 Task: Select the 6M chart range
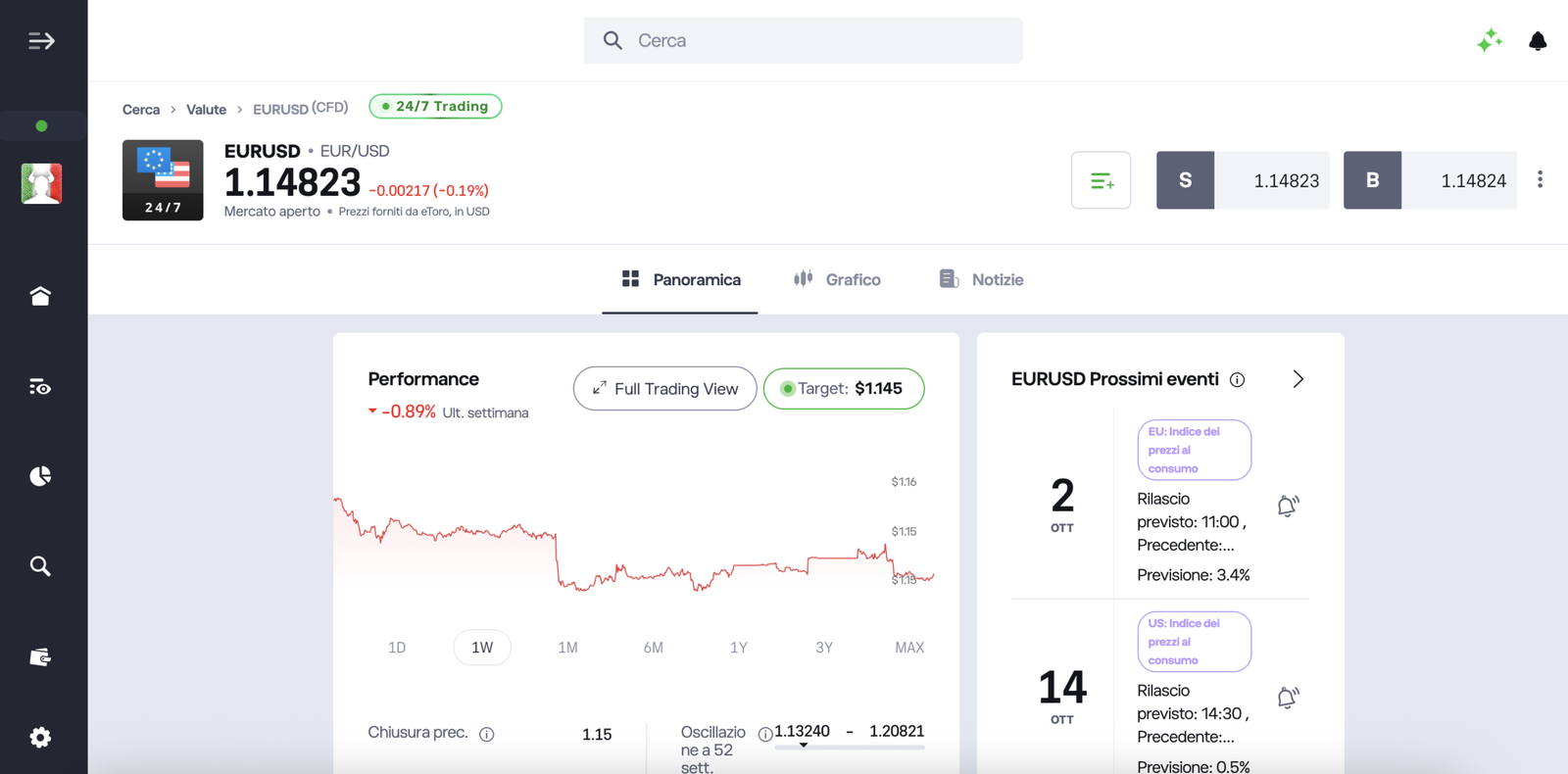654,648
